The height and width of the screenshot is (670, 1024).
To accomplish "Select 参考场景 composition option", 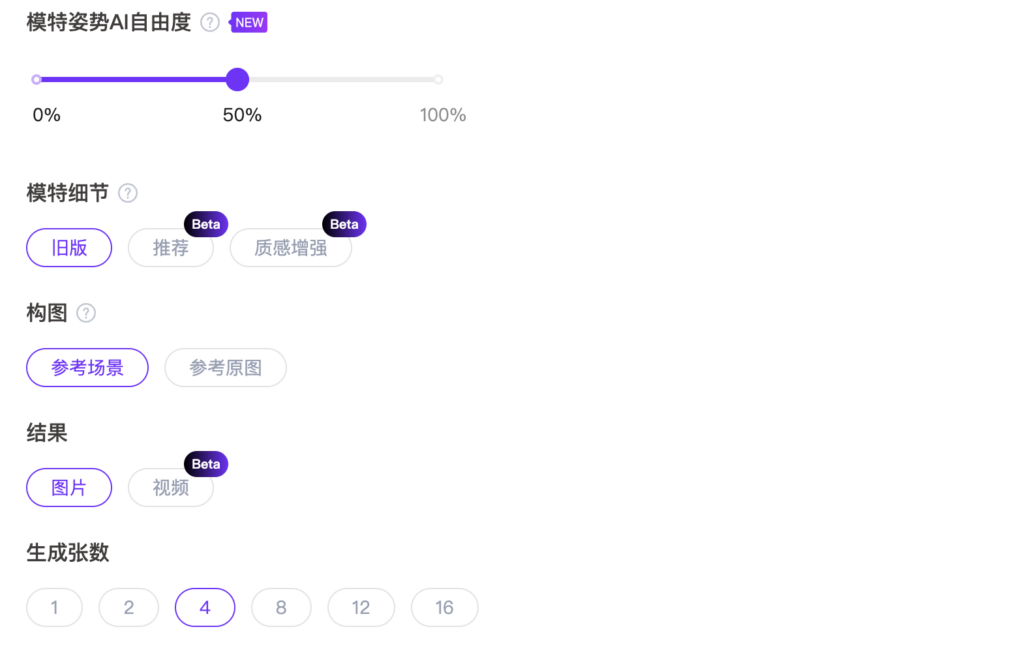I will click(x=87, y=368).
